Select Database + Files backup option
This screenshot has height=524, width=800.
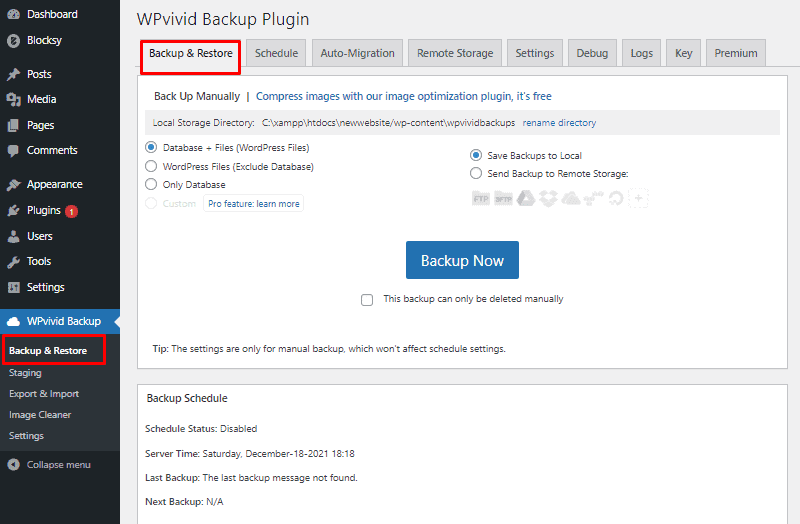151,147
